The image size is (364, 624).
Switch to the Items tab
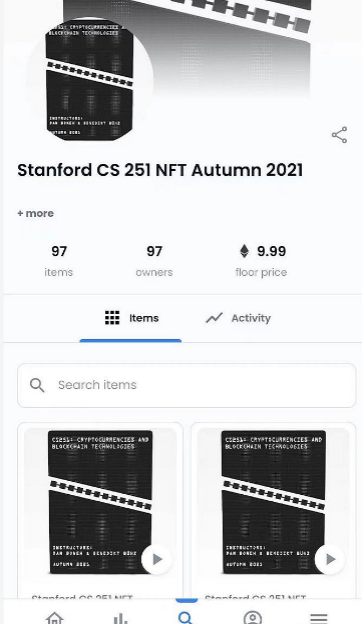pyautogui.click(x=131, y=318)
